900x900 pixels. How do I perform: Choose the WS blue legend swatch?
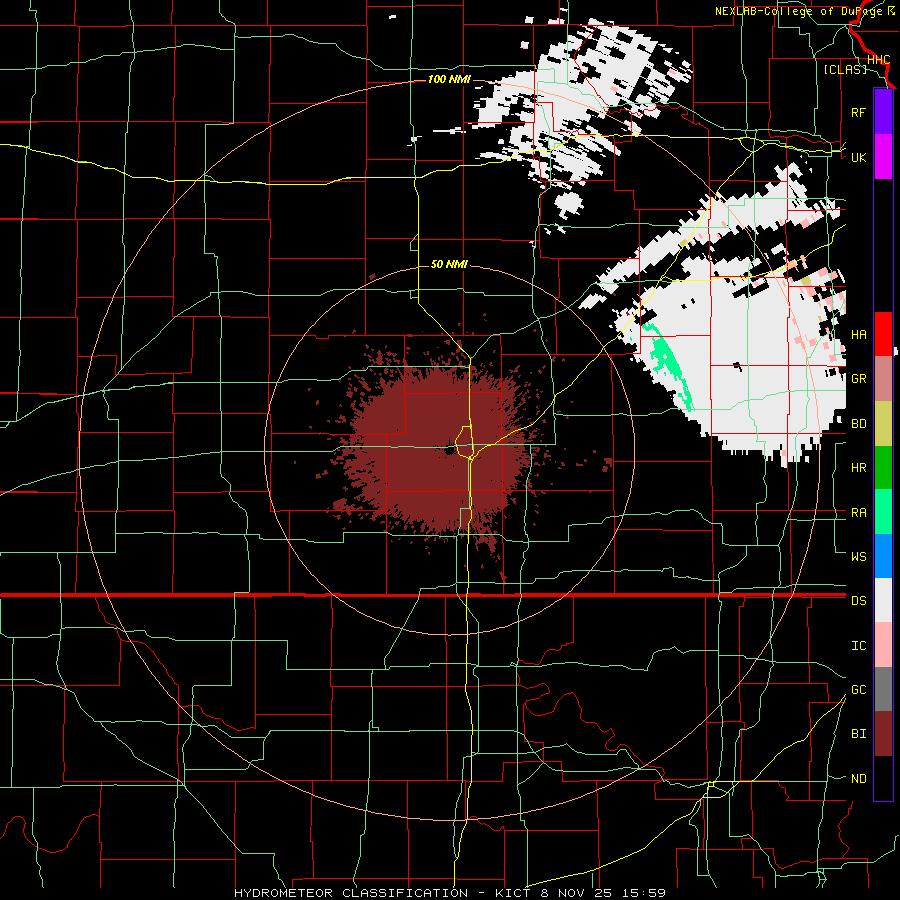[x=883, y=556]
